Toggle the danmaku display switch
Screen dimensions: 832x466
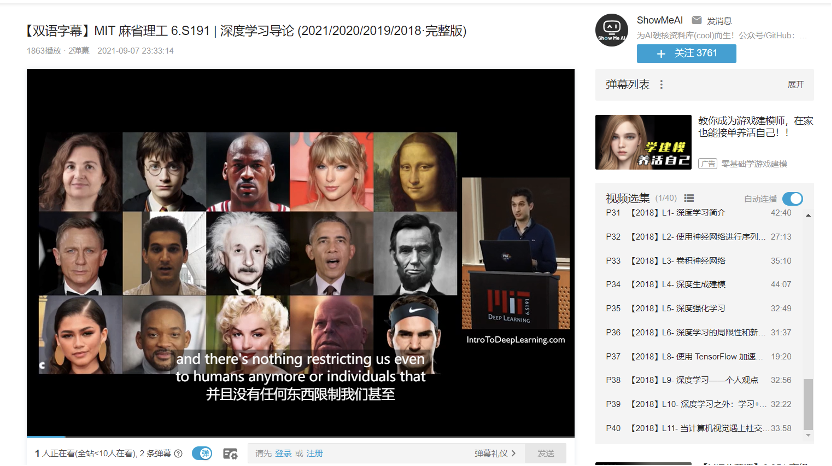point(202,453)
